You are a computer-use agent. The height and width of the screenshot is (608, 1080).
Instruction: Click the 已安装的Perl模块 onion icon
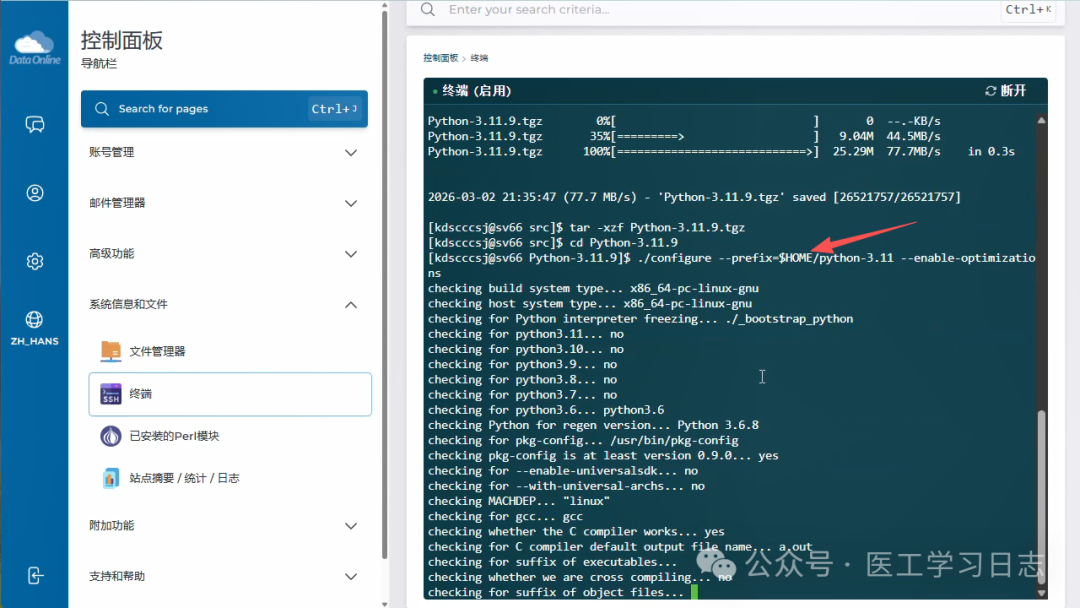[x=111, y=436]
